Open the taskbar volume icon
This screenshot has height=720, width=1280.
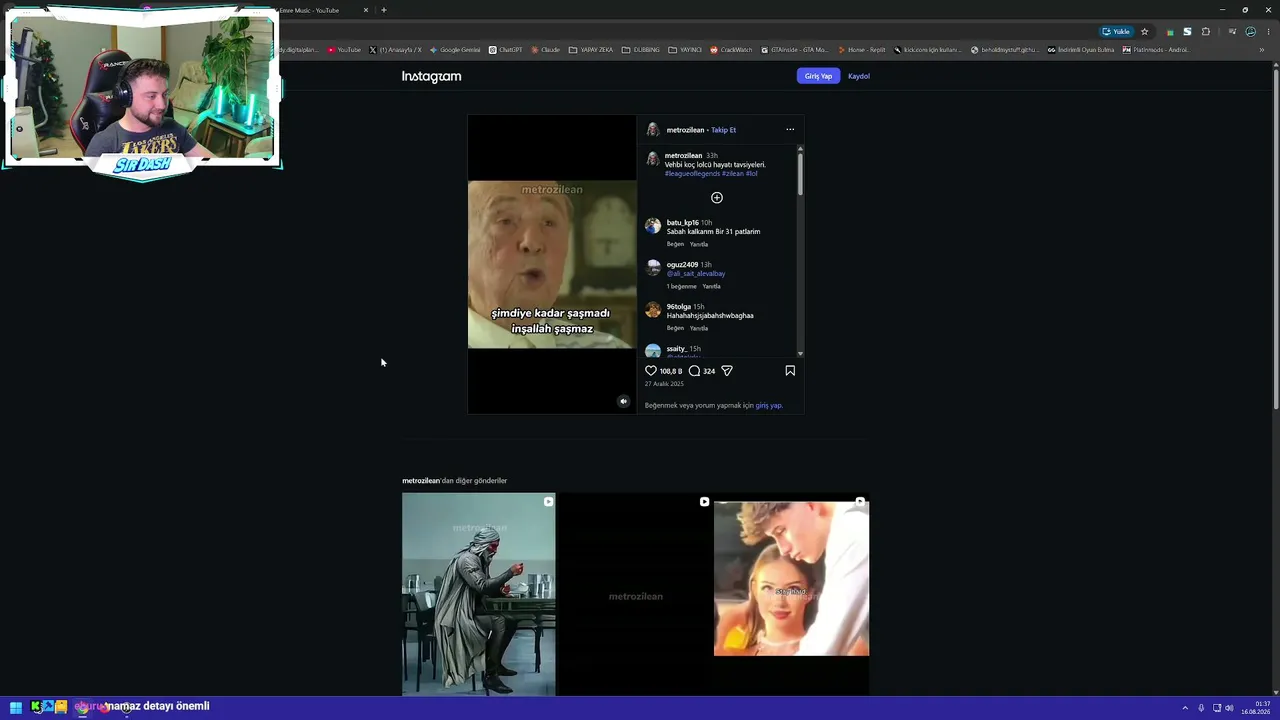pos(1229,708)
